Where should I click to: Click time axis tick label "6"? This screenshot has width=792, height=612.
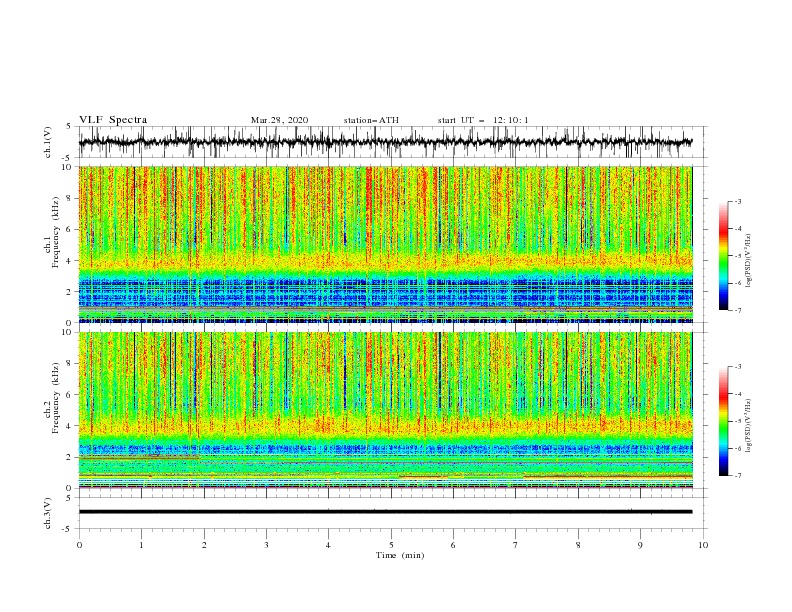tap(453, 545)
